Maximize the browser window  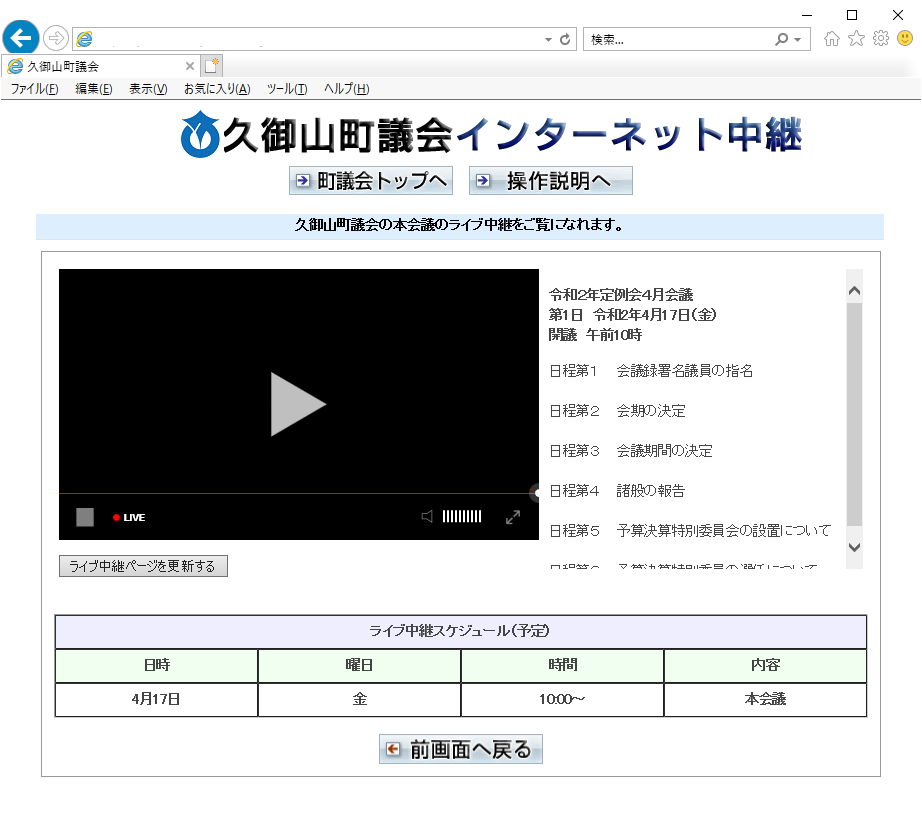(x=851, y=15)
